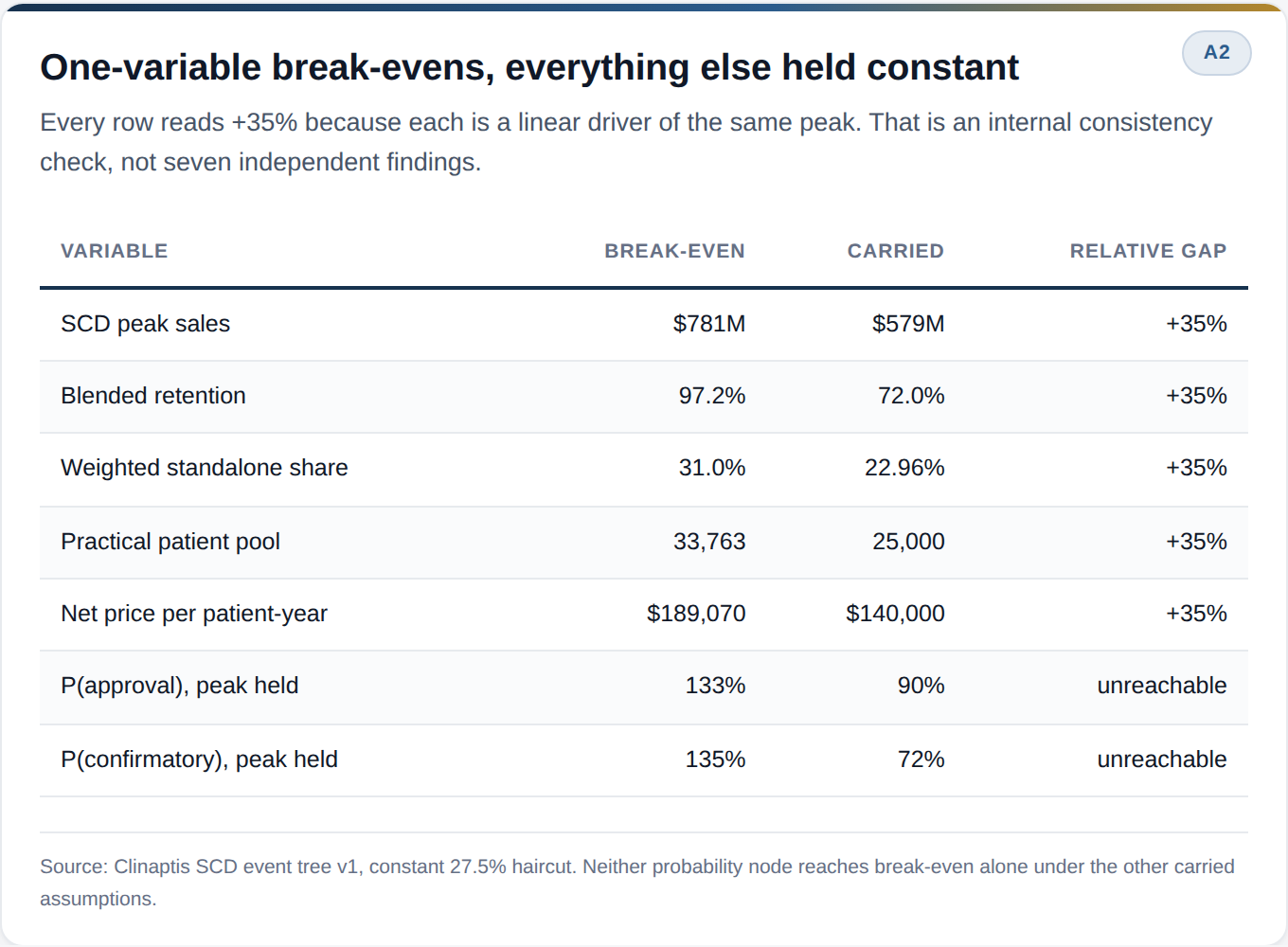Click the RELATIVE GAP column header
The height and width of the screenshot is (947, 1288).
(1148, 251)
